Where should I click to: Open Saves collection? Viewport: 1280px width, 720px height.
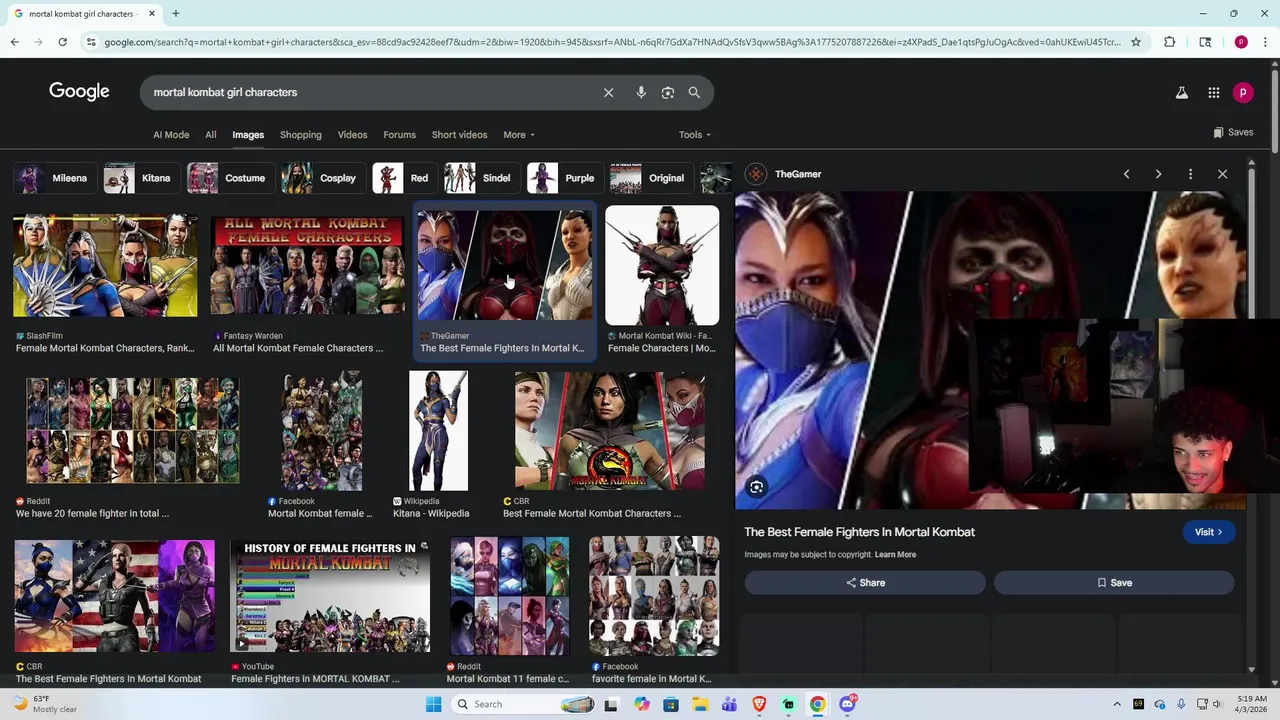click(x=1233, y=132)
